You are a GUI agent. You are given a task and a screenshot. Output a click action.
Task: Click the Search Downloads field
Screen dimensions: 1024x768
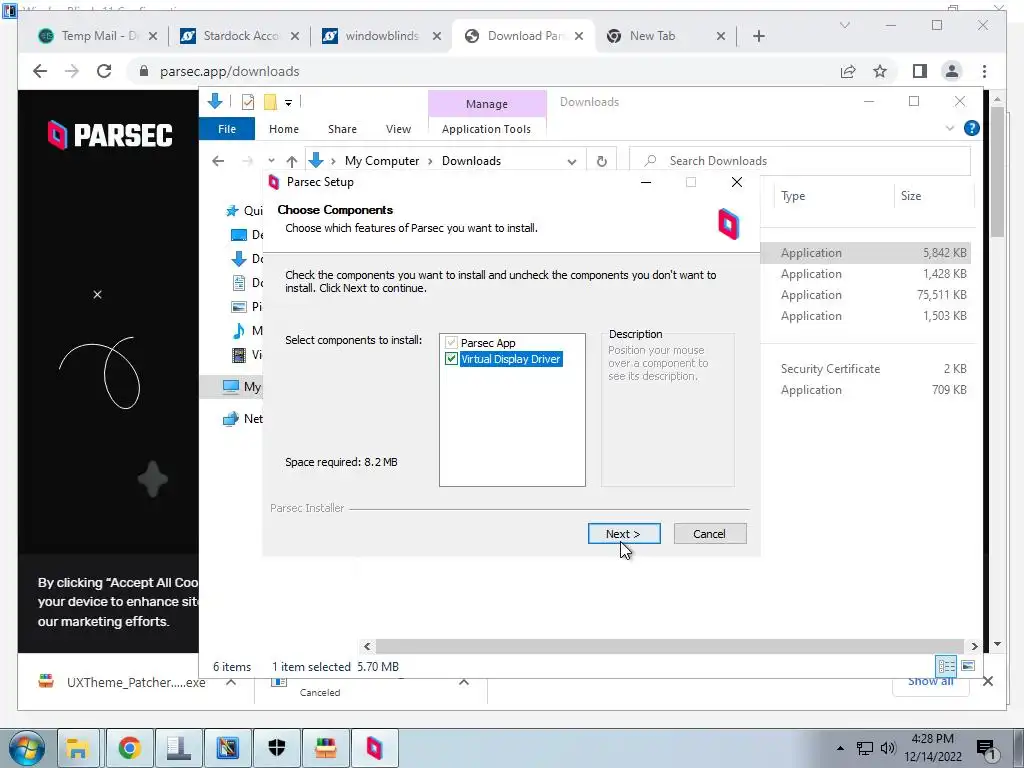coord(799,161)
